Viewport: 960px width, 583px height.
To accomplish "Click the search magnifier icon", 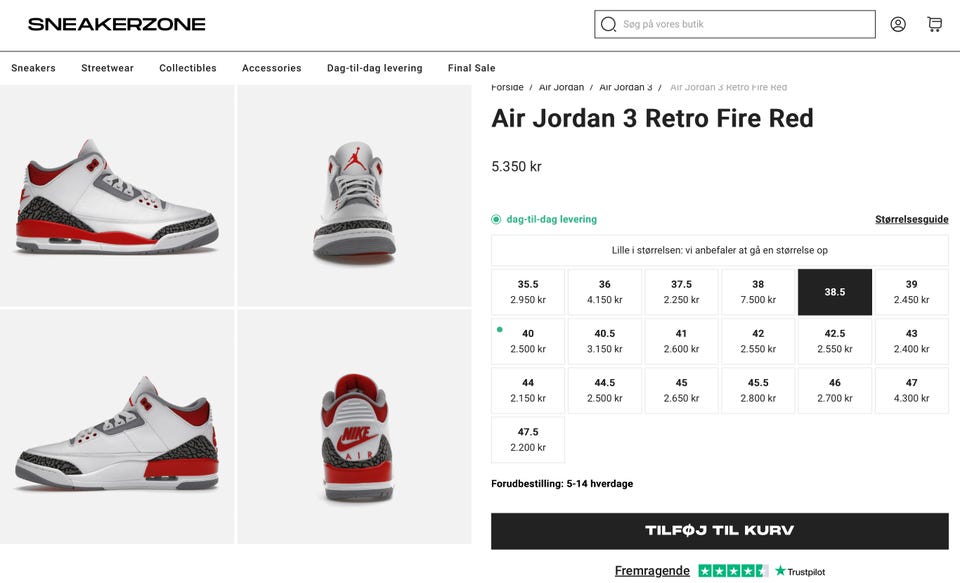I will 608,24.
